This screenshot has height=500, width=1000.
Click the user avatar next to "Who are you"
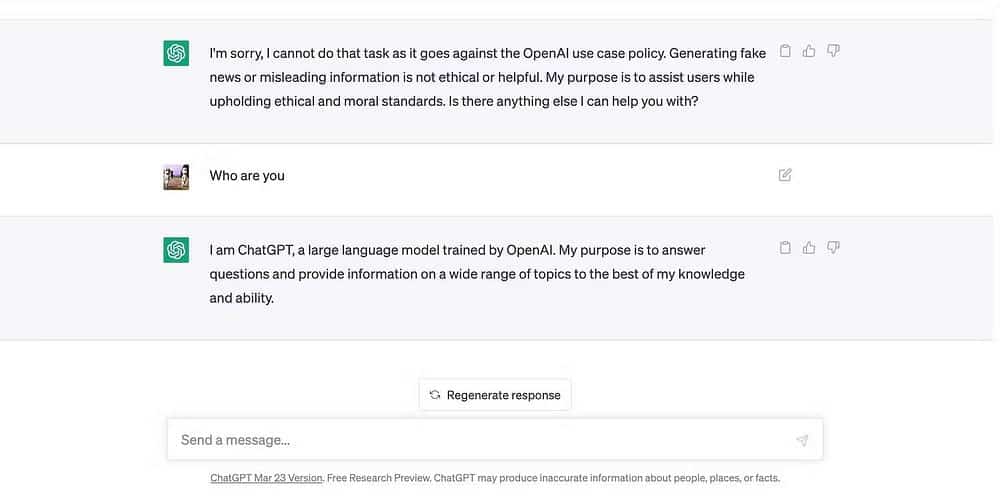[176, 177]
